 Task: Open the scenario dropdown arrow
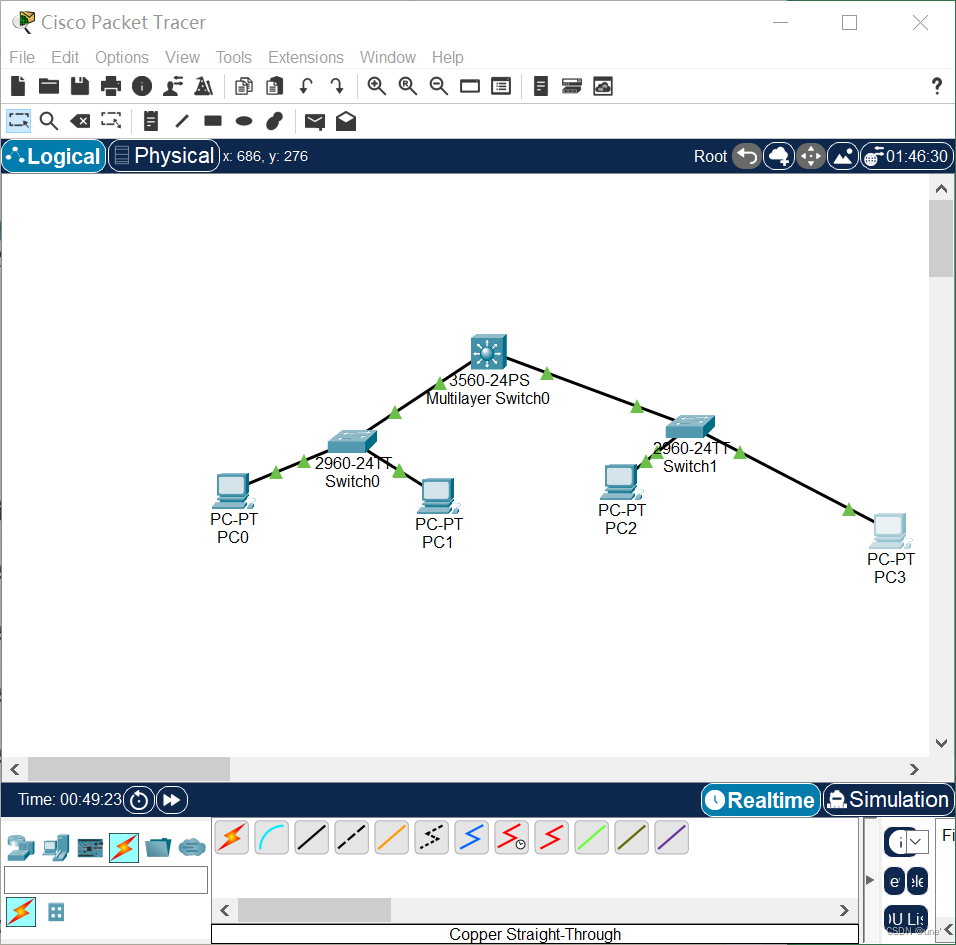click(x=916, y=842)
